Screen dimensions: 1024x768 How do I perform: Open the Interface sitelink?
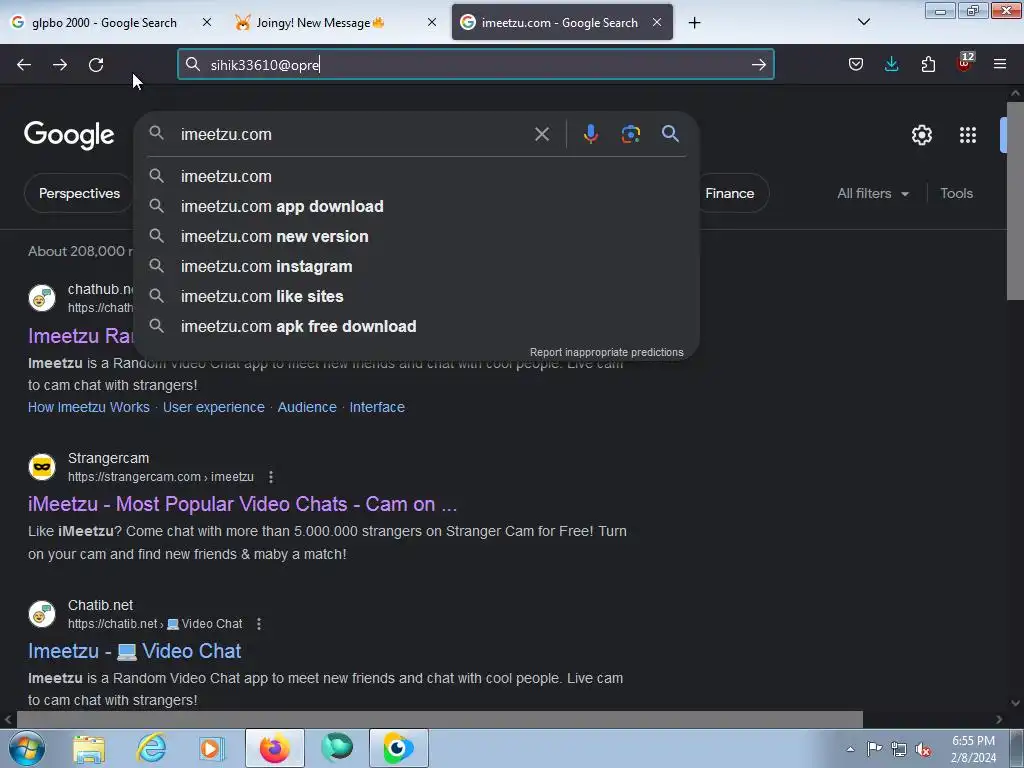[377, 408]
